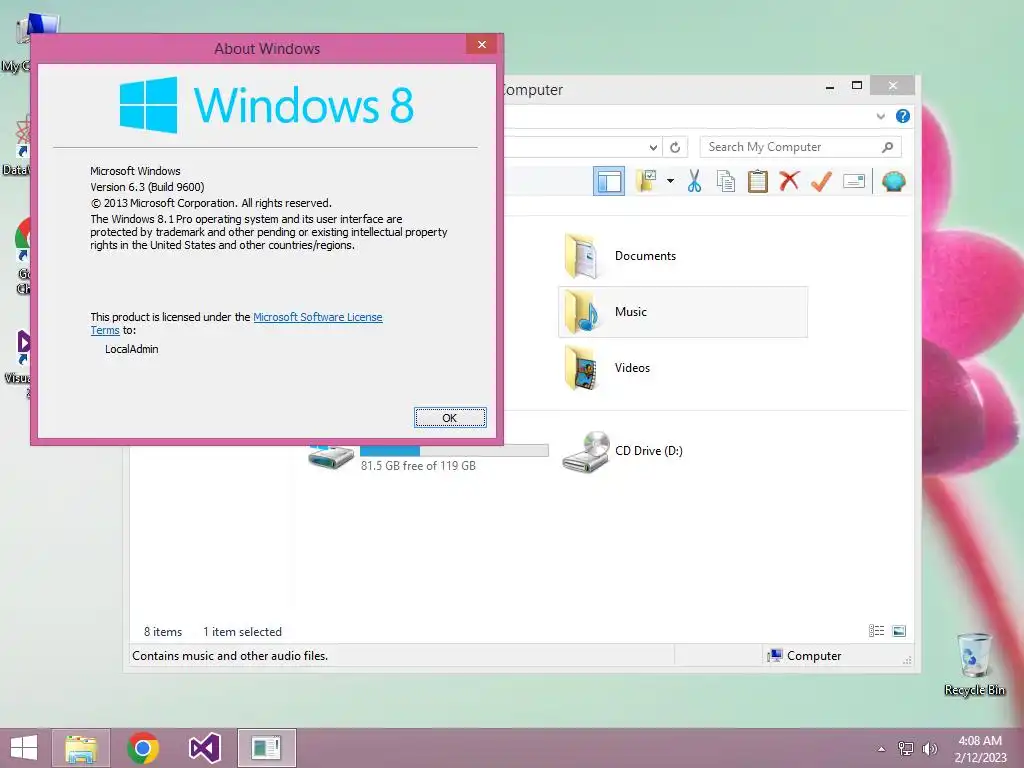Switch to large icons view in status bar
This screenshot has width=1024, height=768.
[x=899, y=631]
